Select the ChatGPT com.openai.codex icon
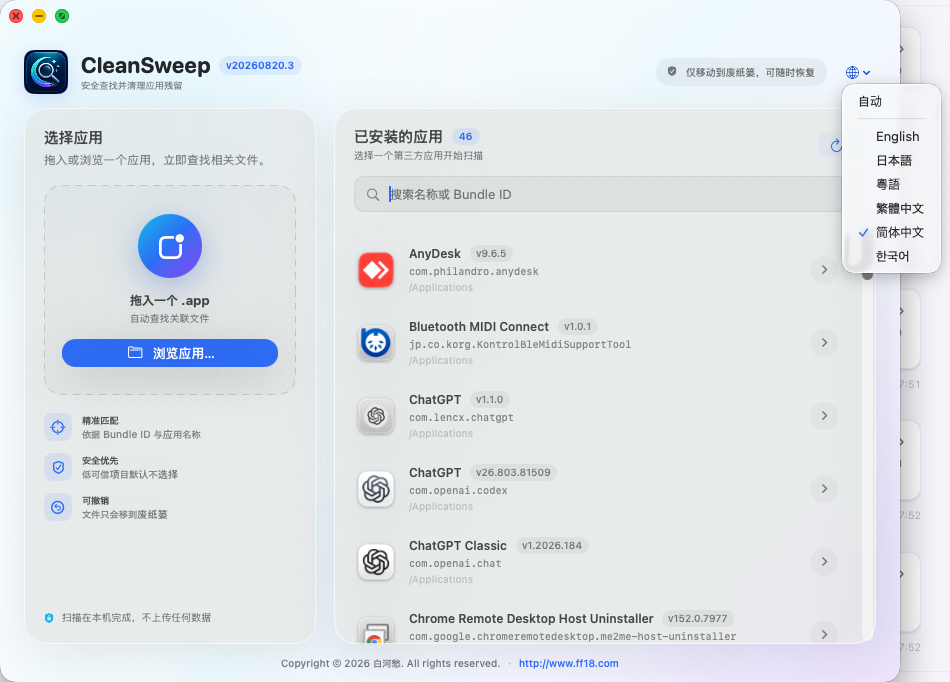The image size is (950, 682). [x=376, y=489]
